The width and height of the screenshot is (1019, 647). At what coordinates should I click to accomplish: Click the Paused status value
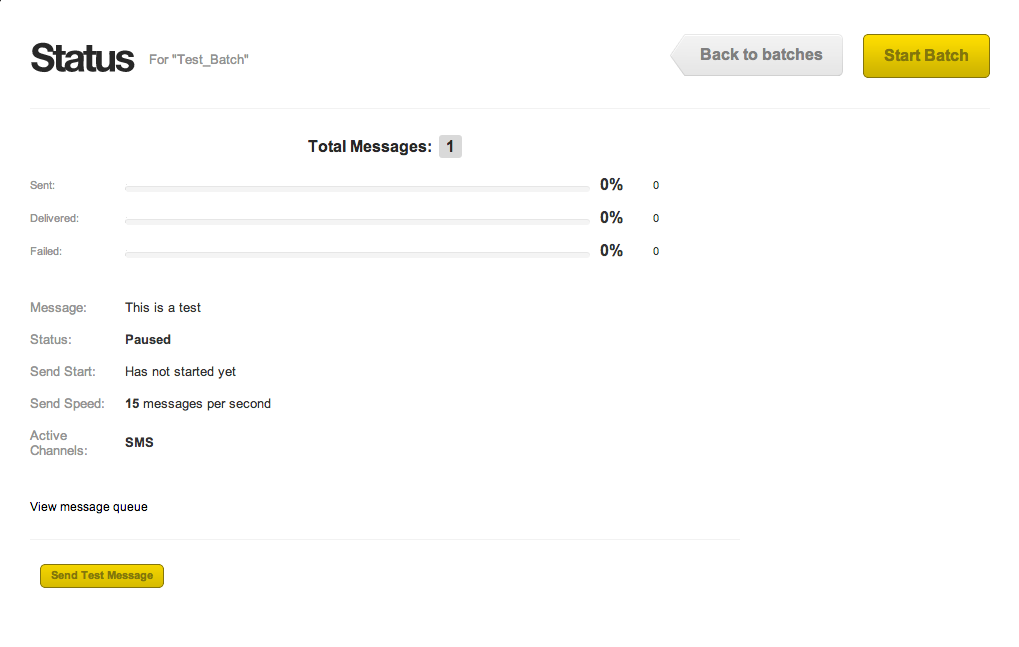(x=148, y=340)
